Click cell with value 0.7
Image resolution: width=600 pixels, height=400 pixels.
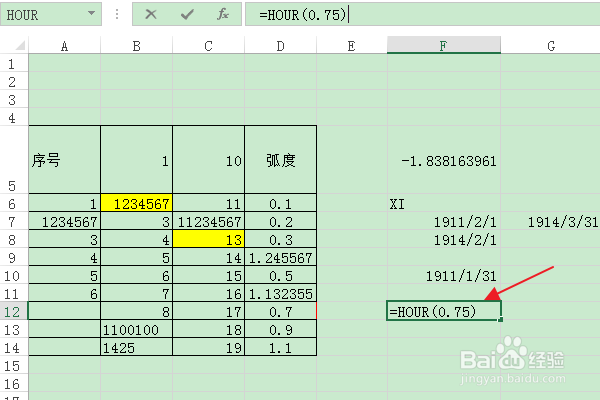coord(280,311)
